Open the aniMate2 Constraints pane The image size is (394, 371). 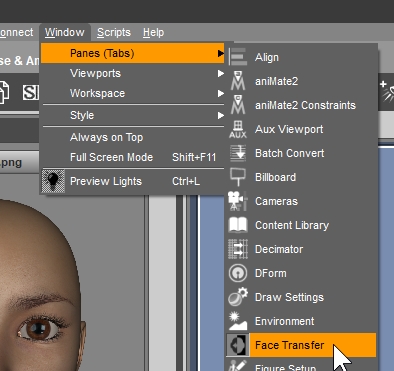302,105
